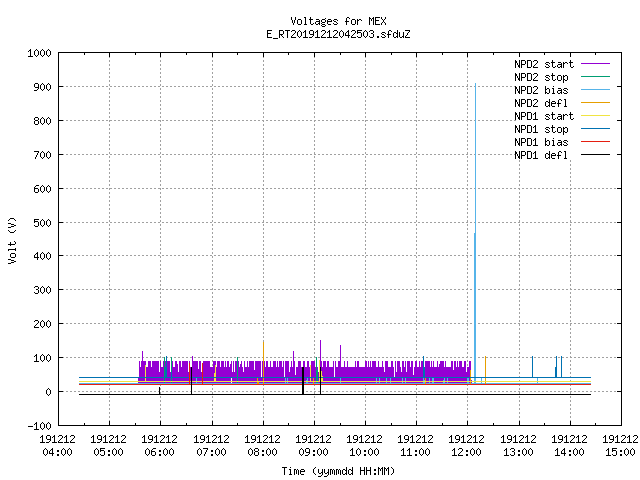
Task: Click the yellow NPD1 start legend line
Action: [x=595, y=116]
